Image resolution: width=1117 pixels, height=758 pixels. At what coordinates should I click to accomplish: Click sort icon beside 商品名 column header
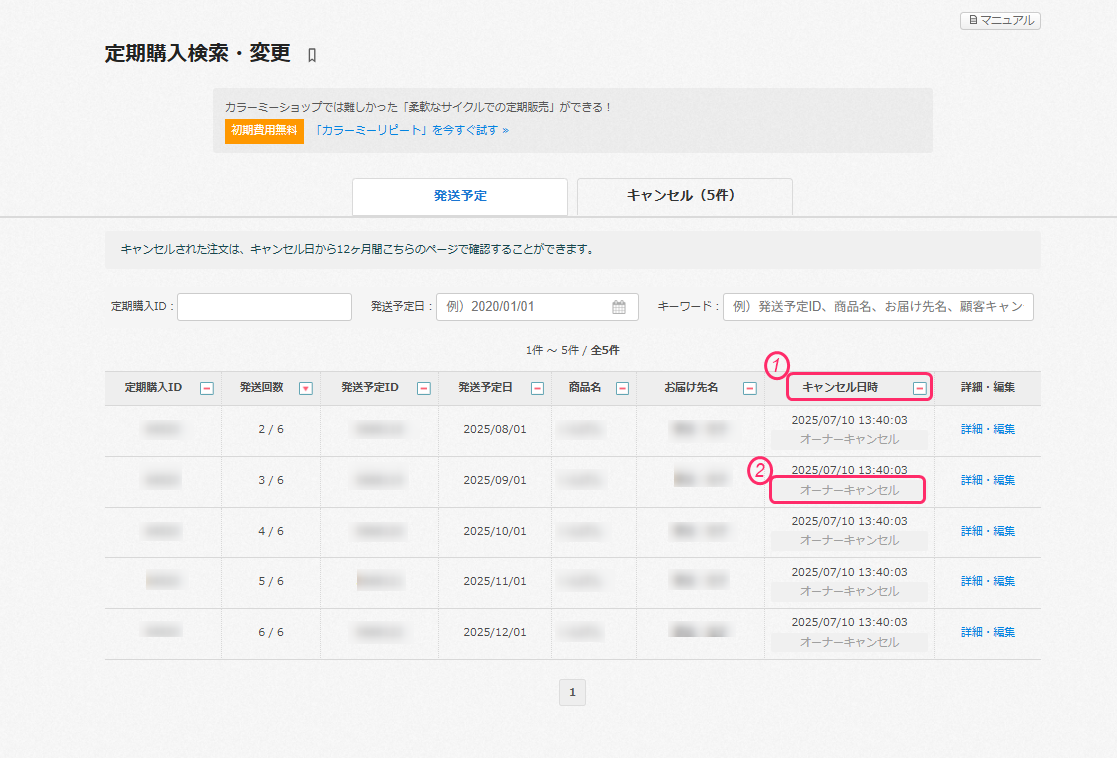point(622,388)
